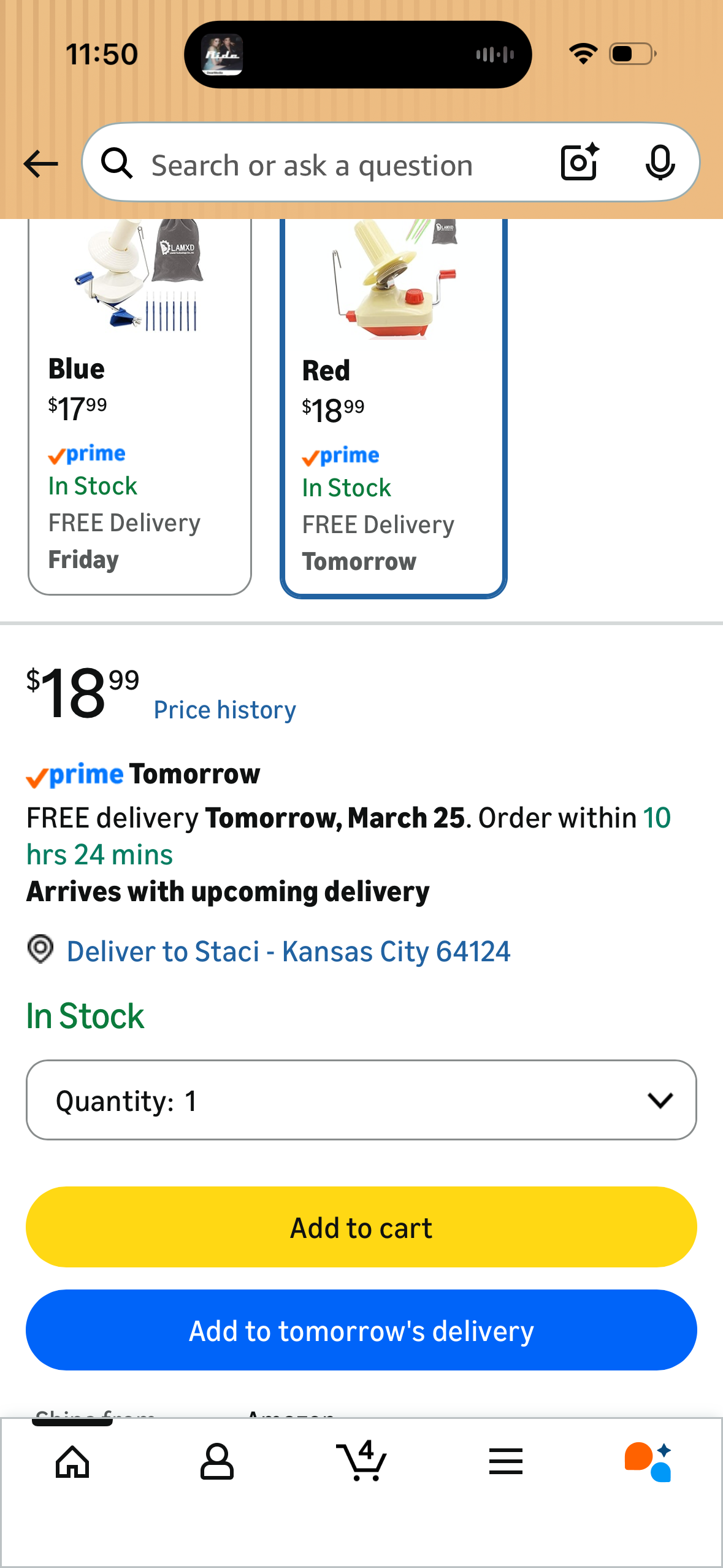Open the shopping cart with 4 items

pos(361,1461)
